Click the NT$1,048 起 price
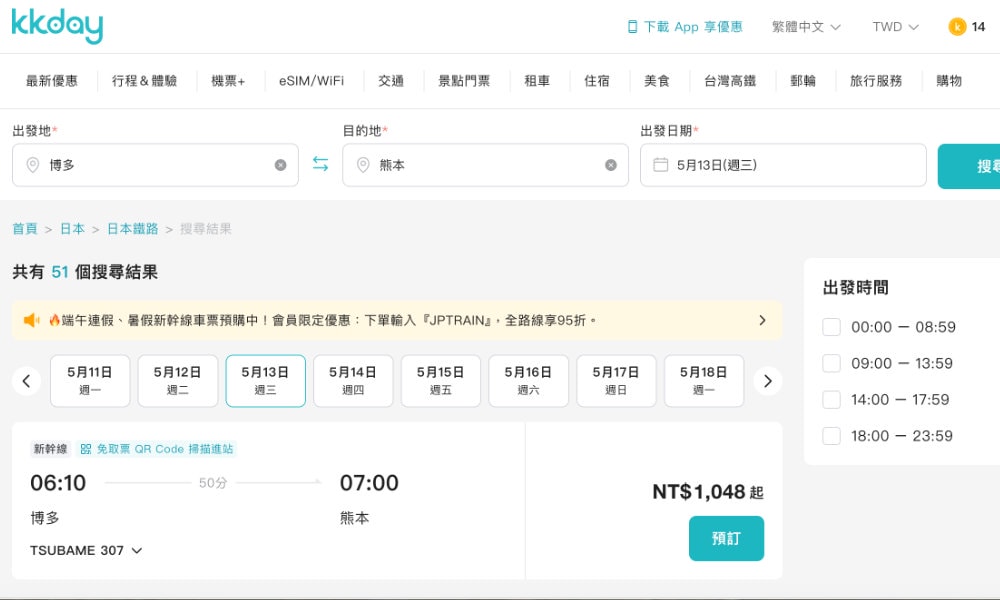This screenshot has height=600, width=1000. click(708, 492)
